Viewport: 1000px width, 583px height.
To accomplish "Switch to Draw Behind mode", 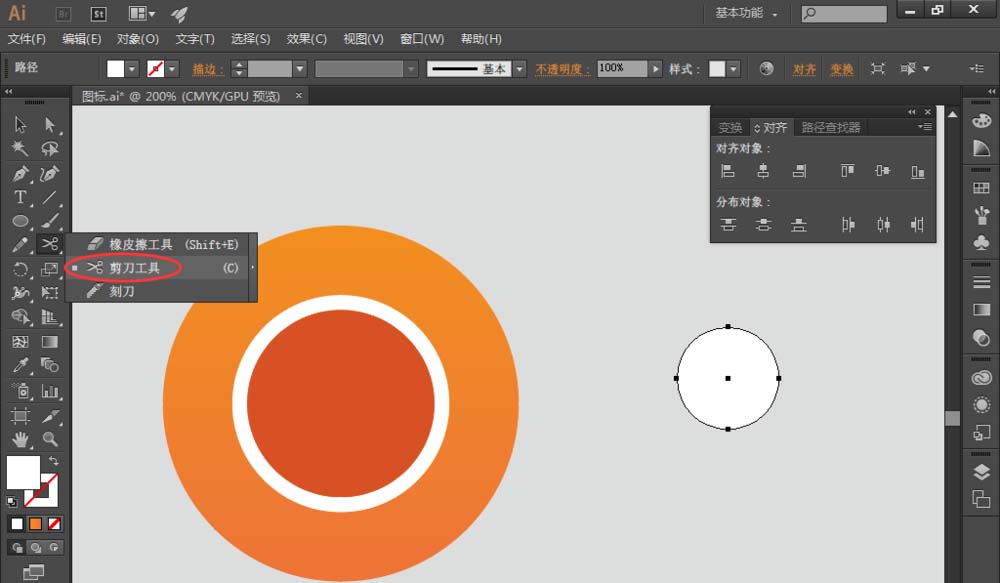I will pyautogui.click(x=36, y=548).
